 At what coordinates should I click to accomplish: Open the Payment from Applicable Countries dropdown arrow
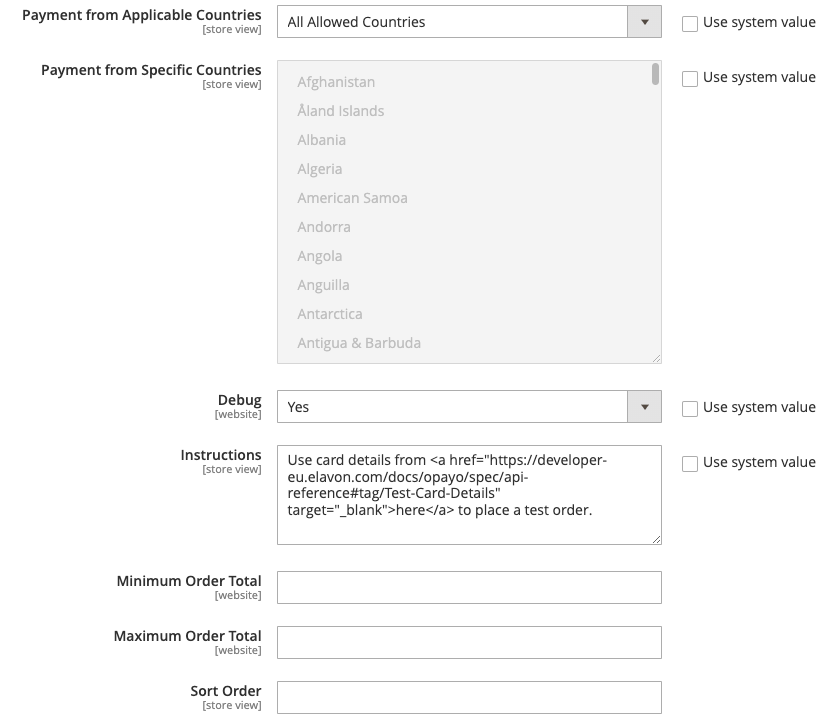[x=644, y=22]
